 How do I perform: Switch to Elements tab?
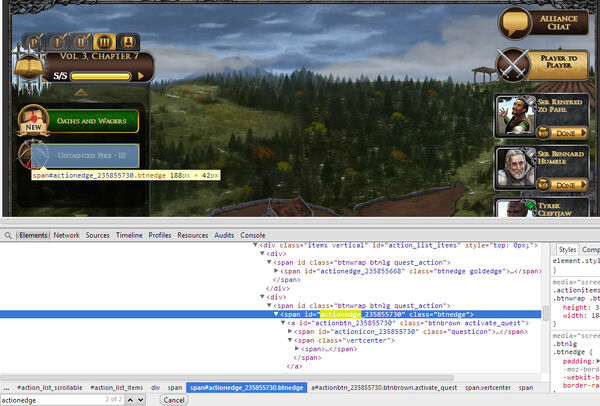(x=33, y=235)
